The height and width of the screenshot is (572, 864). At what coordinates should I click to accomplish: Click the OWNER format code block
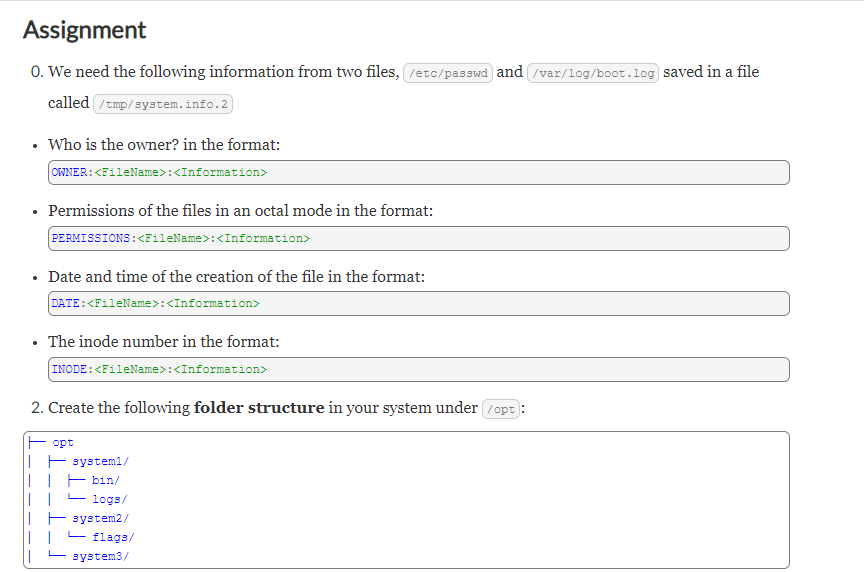[x=419, y=172]
